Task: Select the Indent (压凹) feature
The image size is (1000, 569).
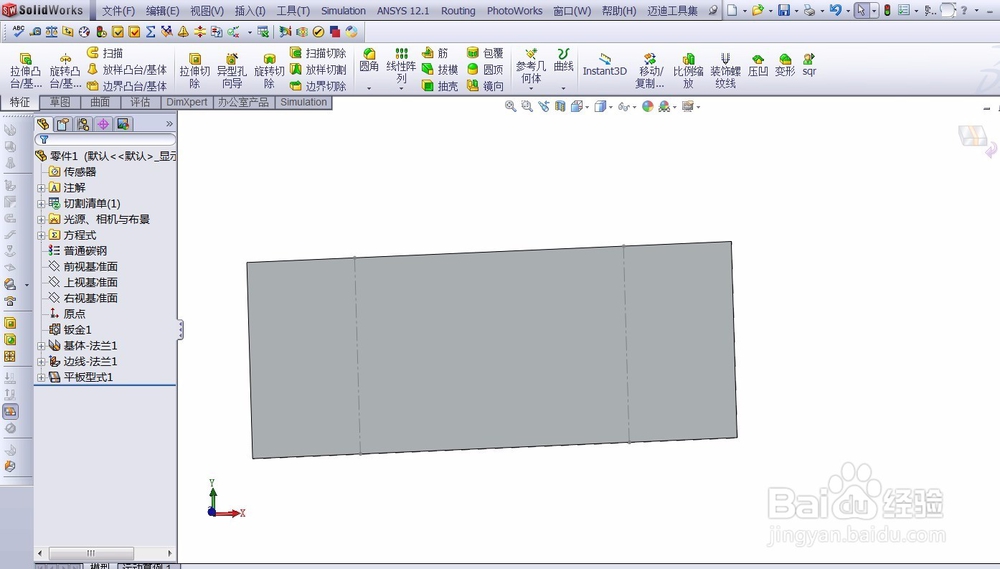Action: (758, 65)
